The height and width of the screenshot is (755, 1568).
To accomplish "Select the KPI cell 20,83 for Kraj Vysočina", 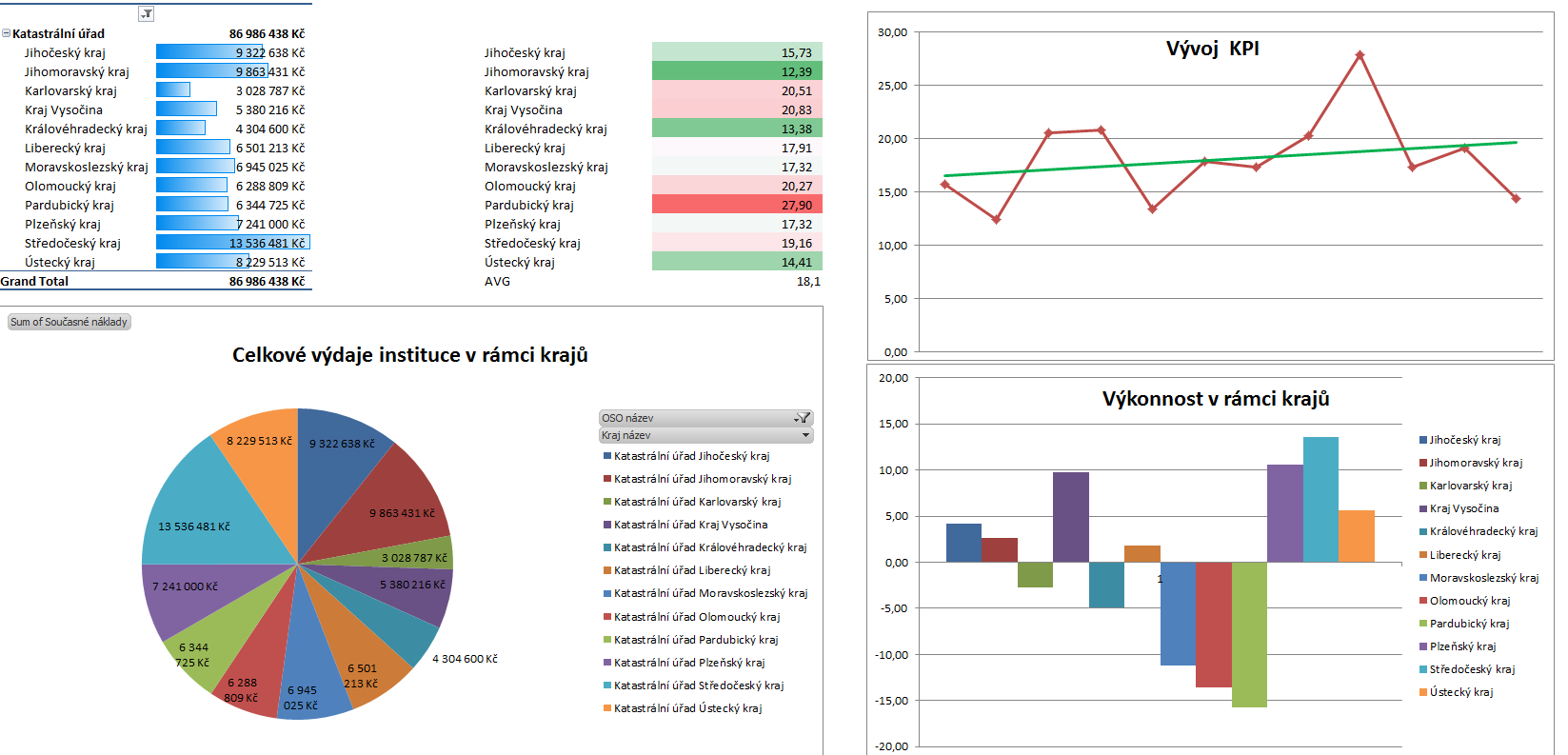I will pos(737,109).
